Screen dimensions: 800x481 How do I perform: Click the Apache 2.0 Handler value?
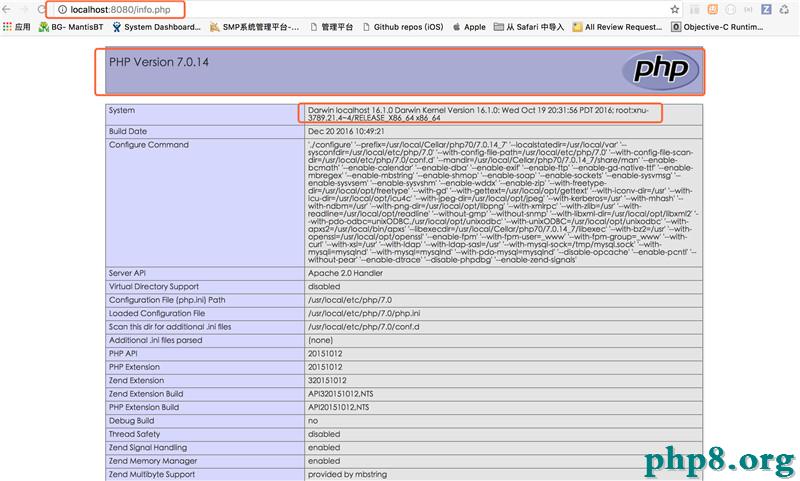[x=345, y=273]
